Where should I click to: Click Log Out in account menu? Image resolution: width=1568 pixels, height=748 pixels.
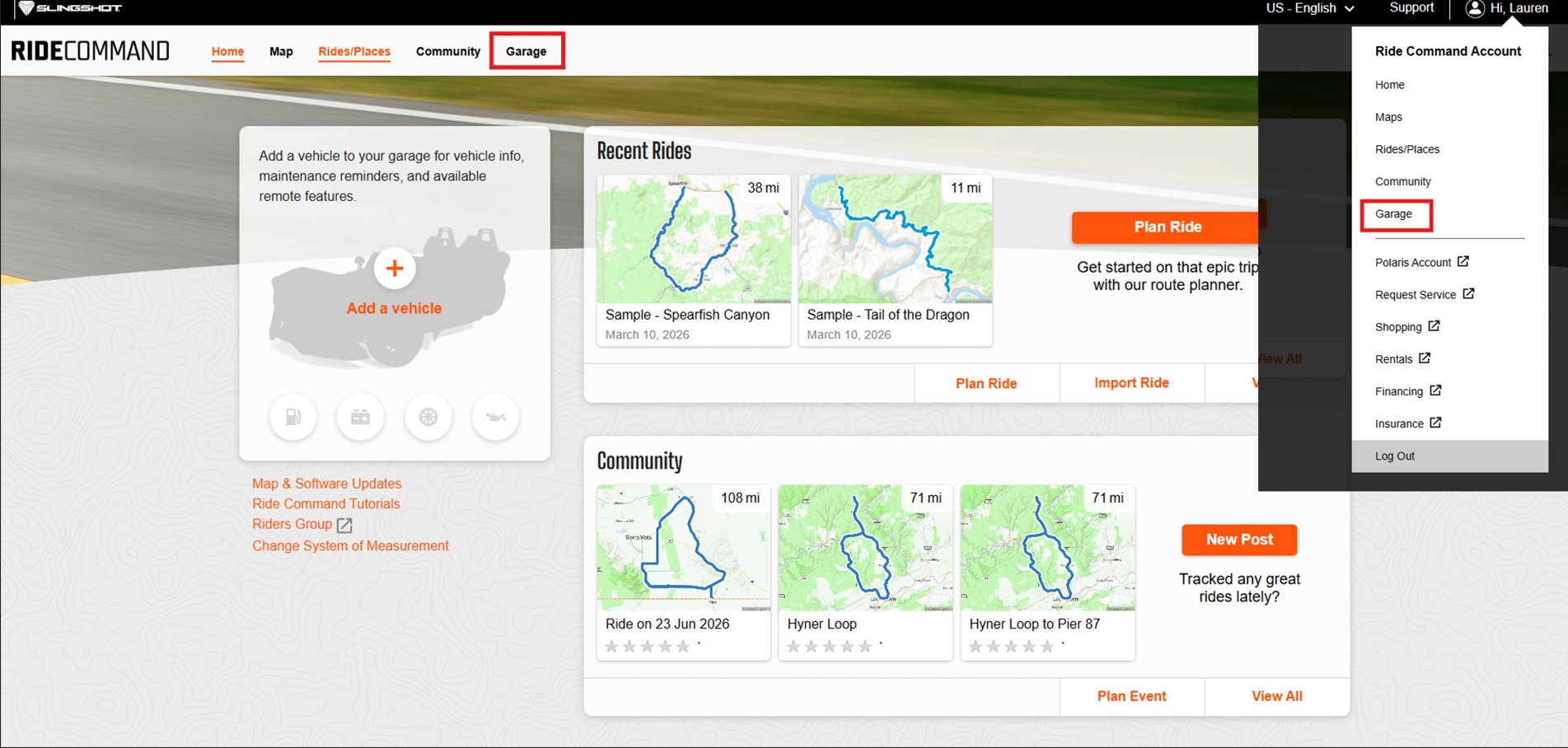click(x=1450, y=456)
